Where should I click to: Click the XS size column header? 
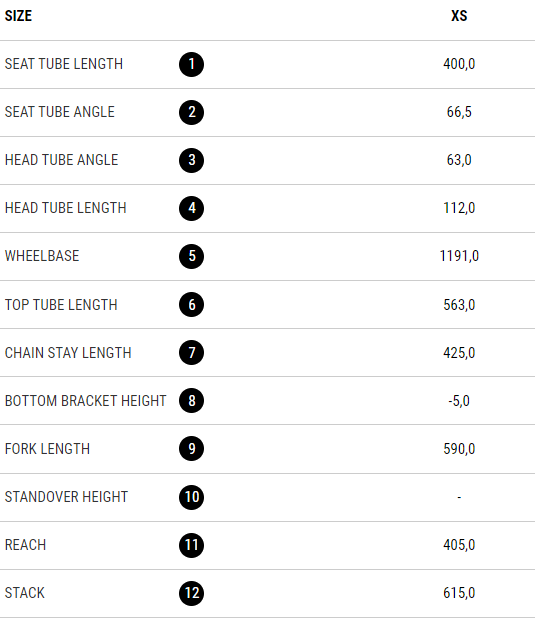tap(459, 16)
